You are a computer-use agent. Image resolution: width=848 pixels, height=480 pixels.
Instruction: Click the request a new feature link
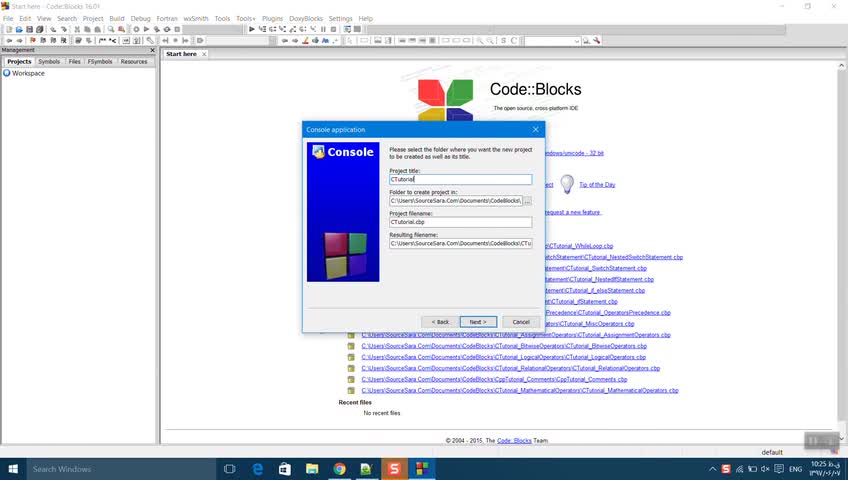(573, 212)
